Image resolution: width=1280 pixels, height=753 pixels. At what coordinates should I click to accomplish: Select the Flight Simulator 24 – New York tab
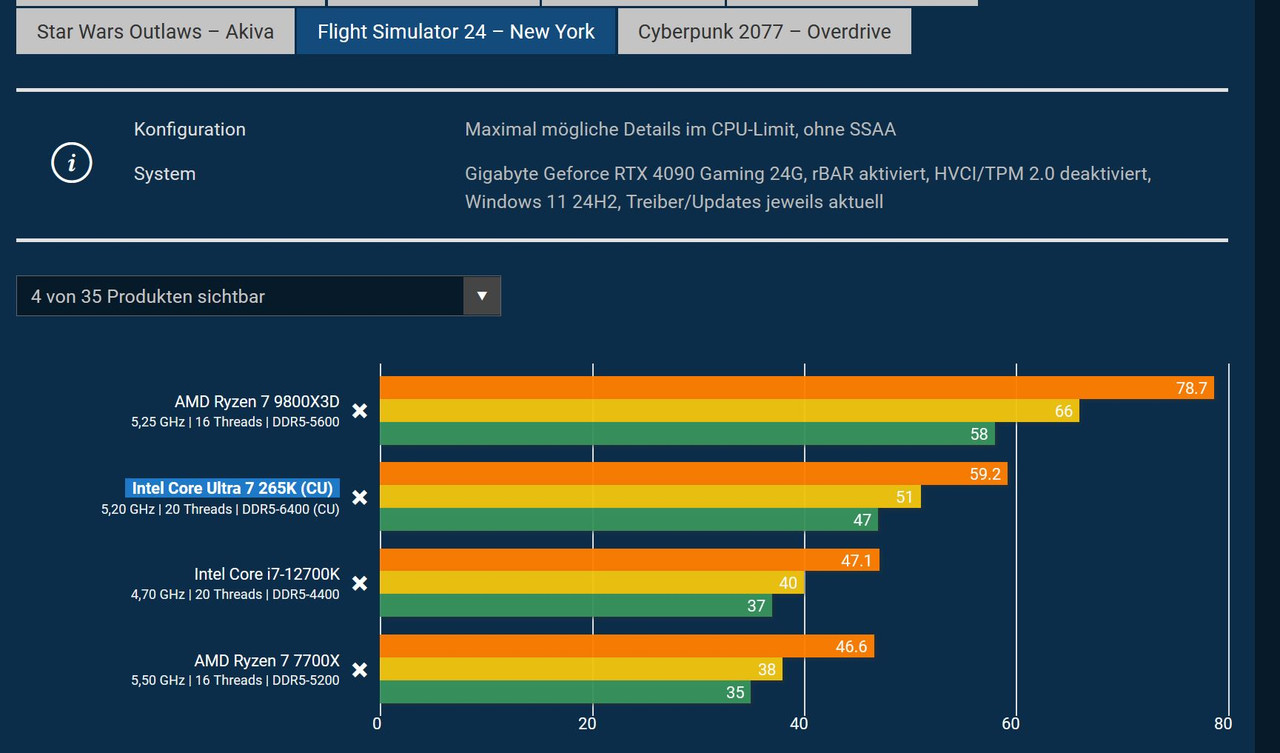(455, 31)
